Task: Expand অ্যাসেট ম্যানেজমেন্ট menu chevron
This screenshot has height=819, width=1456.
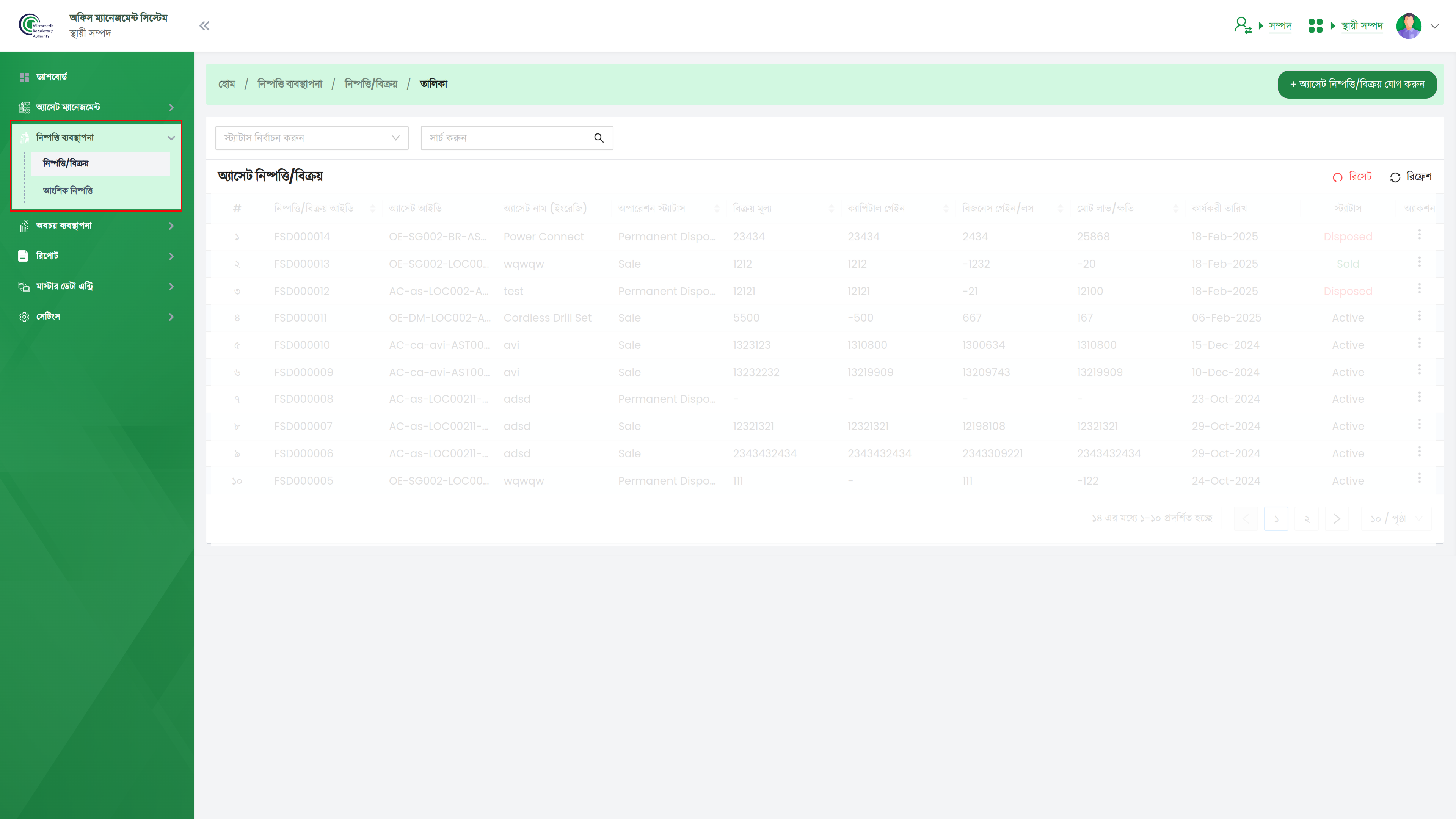Action: (x=171, y=107)
